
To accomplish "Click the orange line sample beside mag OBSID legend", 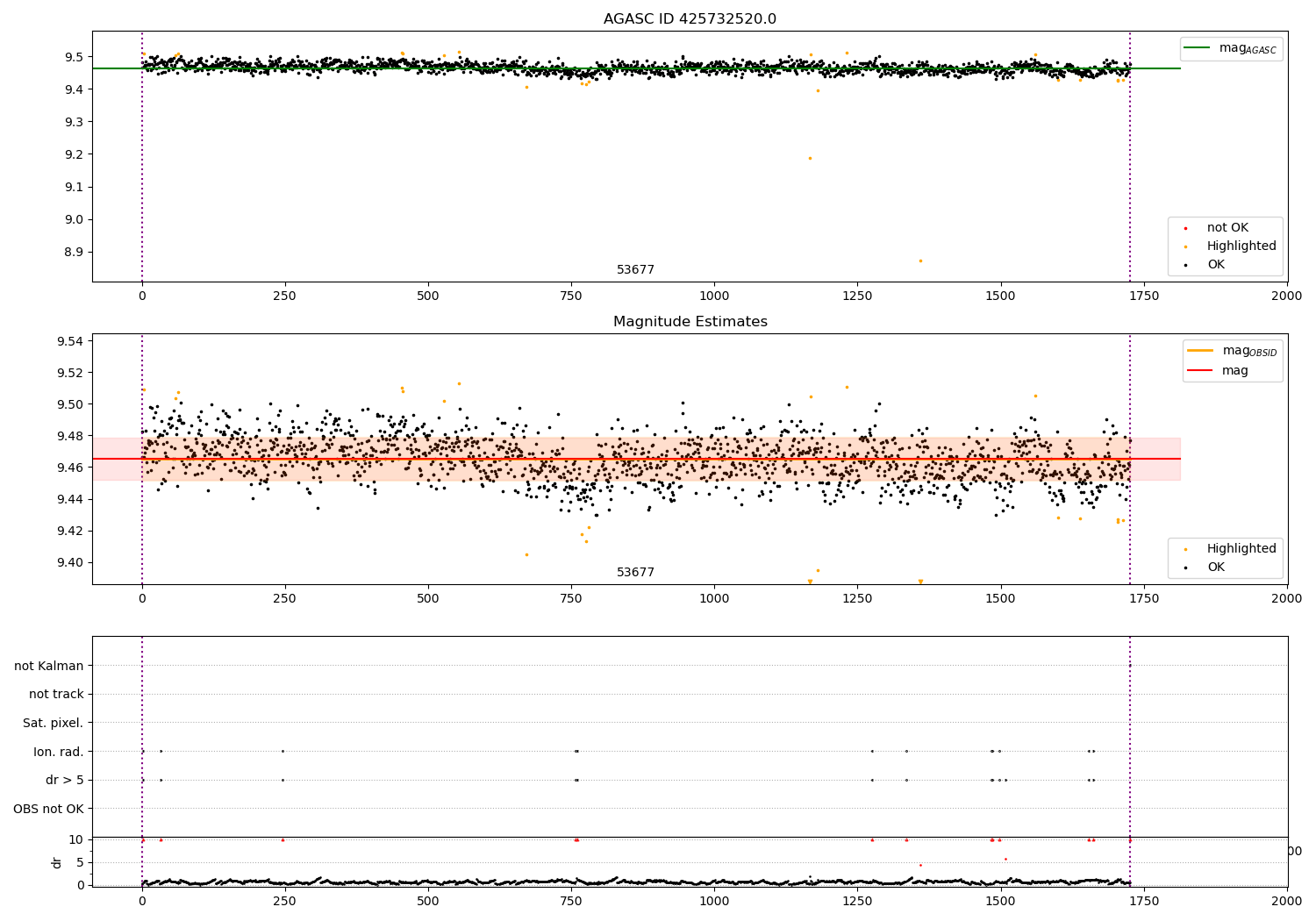I will [1199, 351].
